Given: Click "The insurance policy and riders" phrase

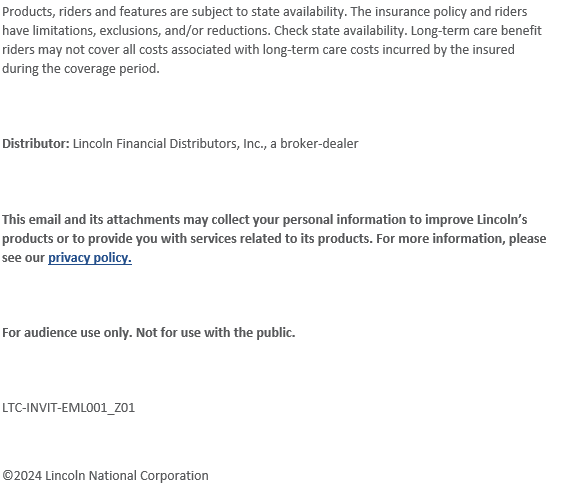Looking at the screenshot, I should (x=439, y=12).
